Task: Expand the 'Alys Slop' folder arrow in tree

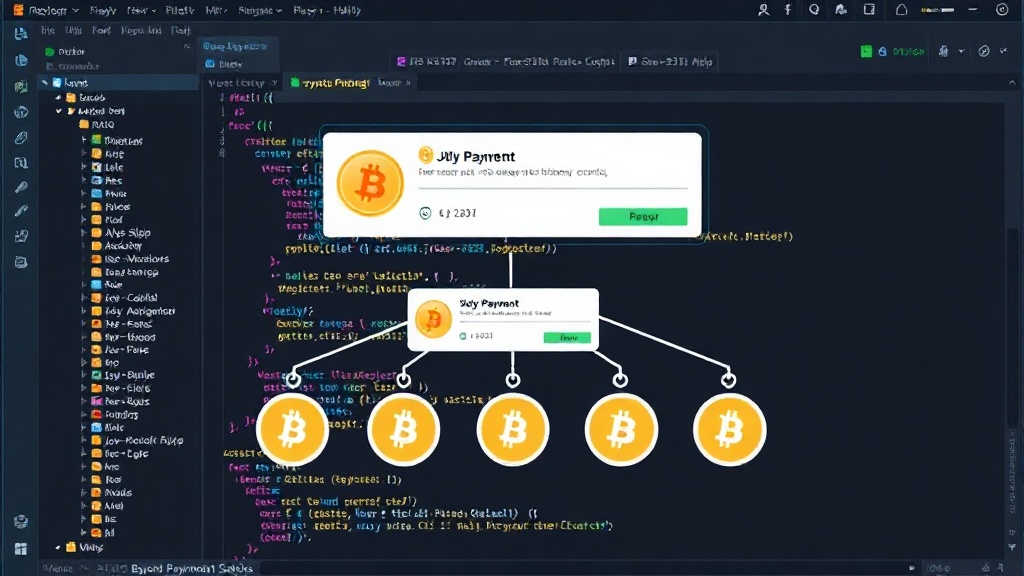Action: [84, 232]
